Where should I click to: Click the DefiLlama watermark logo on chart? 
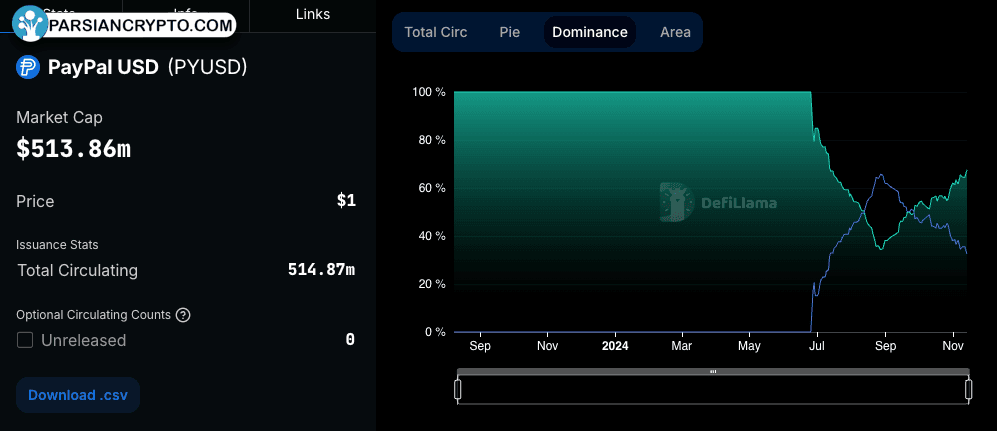[719, 203]
